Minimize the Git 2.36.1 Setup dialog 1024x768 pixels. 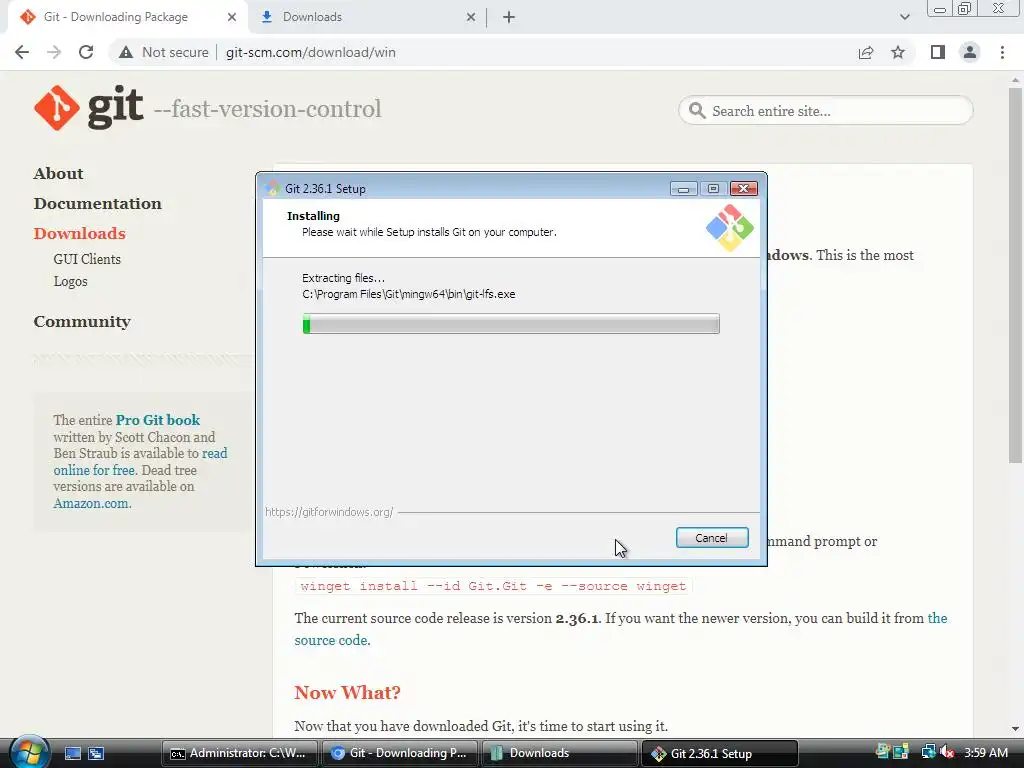[x=683, y=189]
